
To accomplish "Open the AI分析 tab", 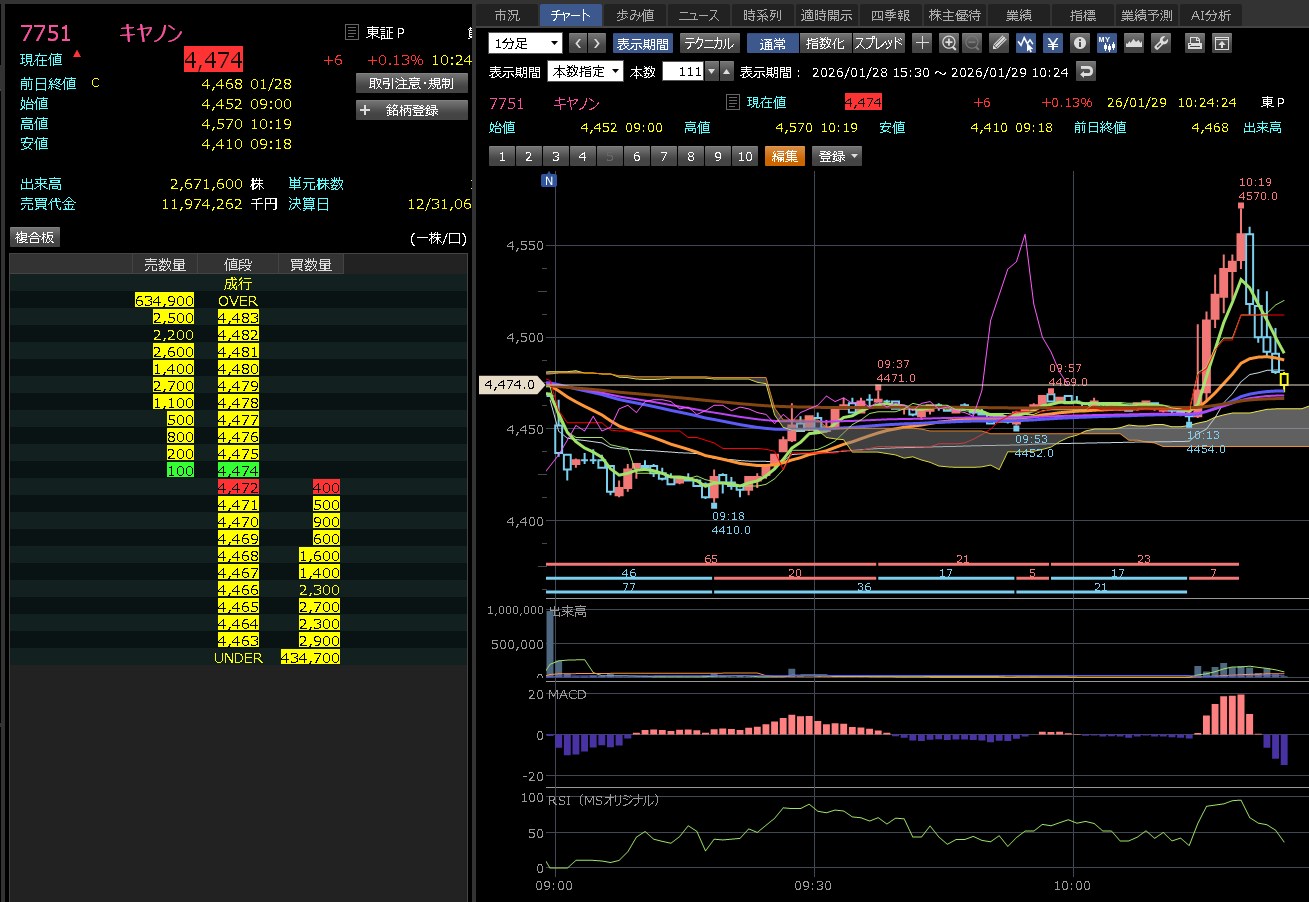I will click(1210, 15).
